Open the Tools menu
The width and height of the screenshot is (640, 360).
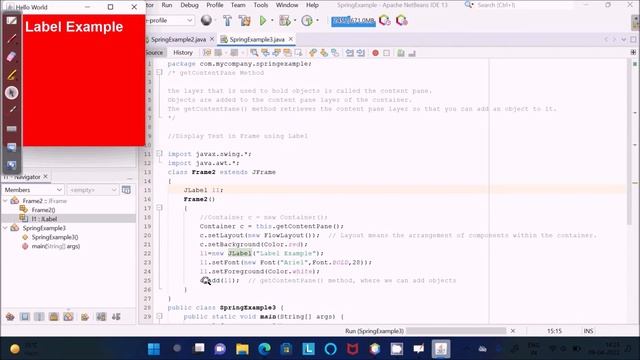[x=260, y=5]
